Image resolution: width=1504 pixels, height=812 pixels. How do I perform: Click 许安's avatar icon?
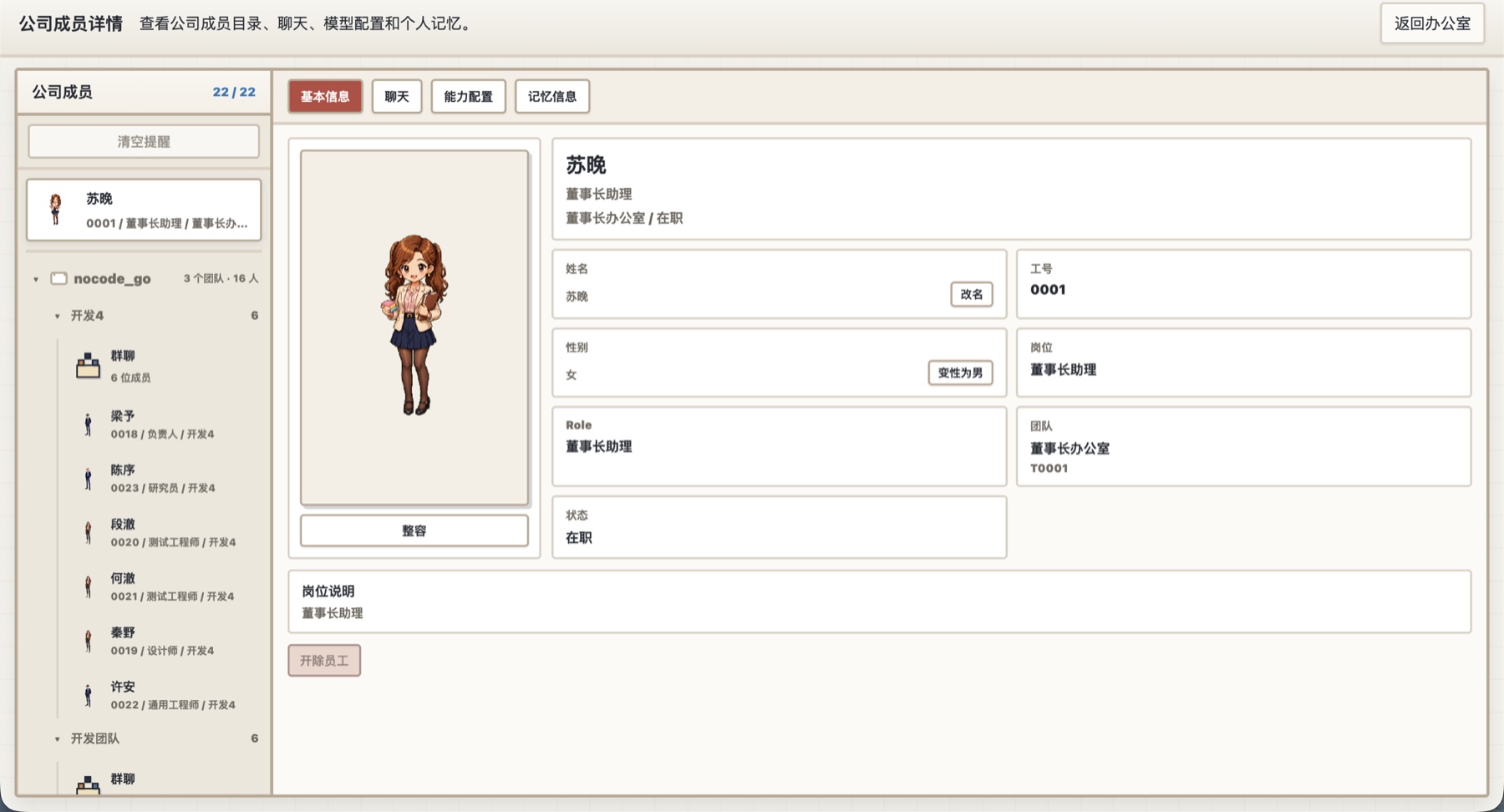coord(88,696)
